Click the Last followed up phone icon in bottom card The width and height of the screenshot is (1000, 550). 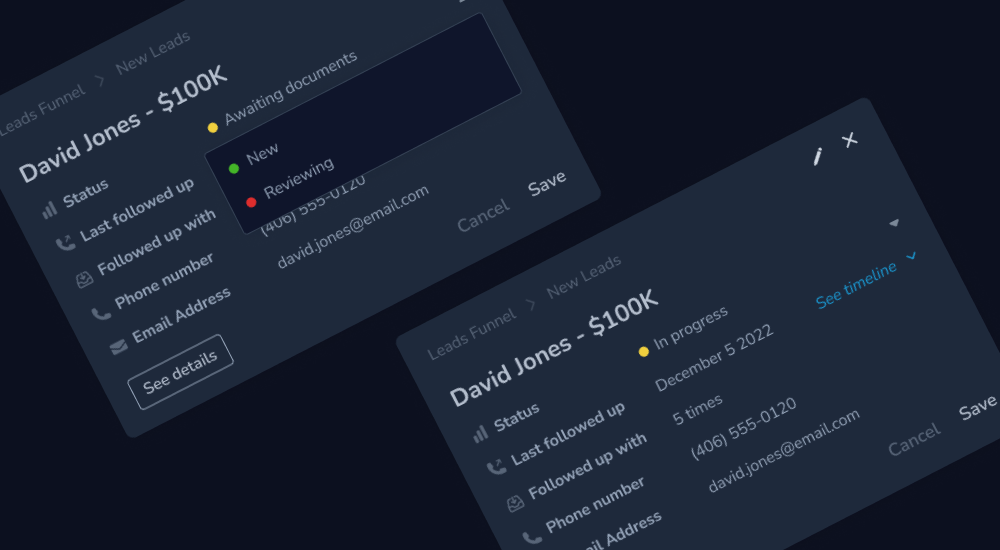[497, 468]
